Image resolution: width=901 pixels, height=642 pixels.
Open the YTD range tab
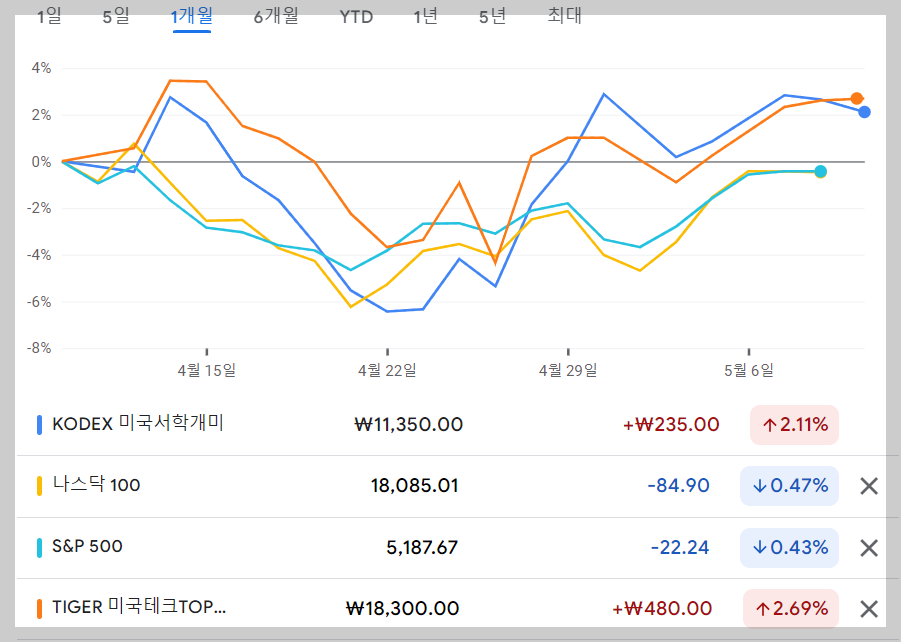[x=356, y=17]
